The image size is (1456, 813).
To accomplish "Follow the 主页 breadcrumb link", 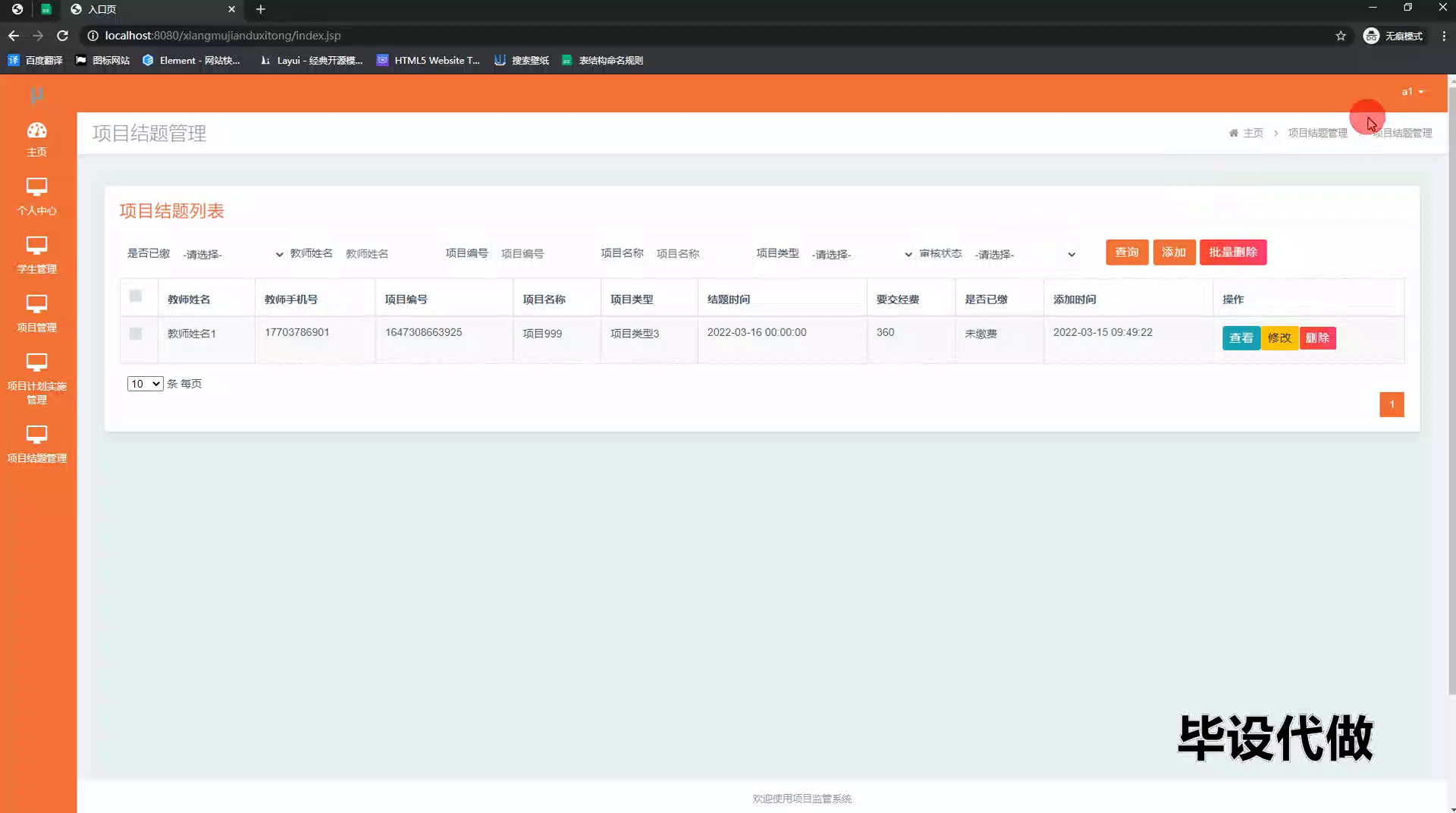I will 1253,133.
